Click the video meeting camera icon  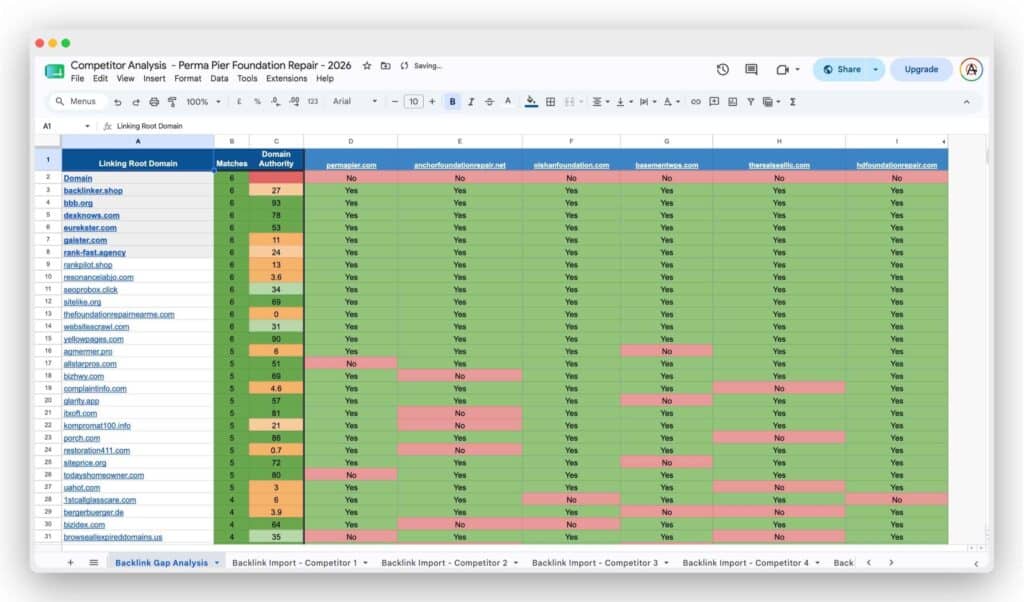tap(782, 69)
